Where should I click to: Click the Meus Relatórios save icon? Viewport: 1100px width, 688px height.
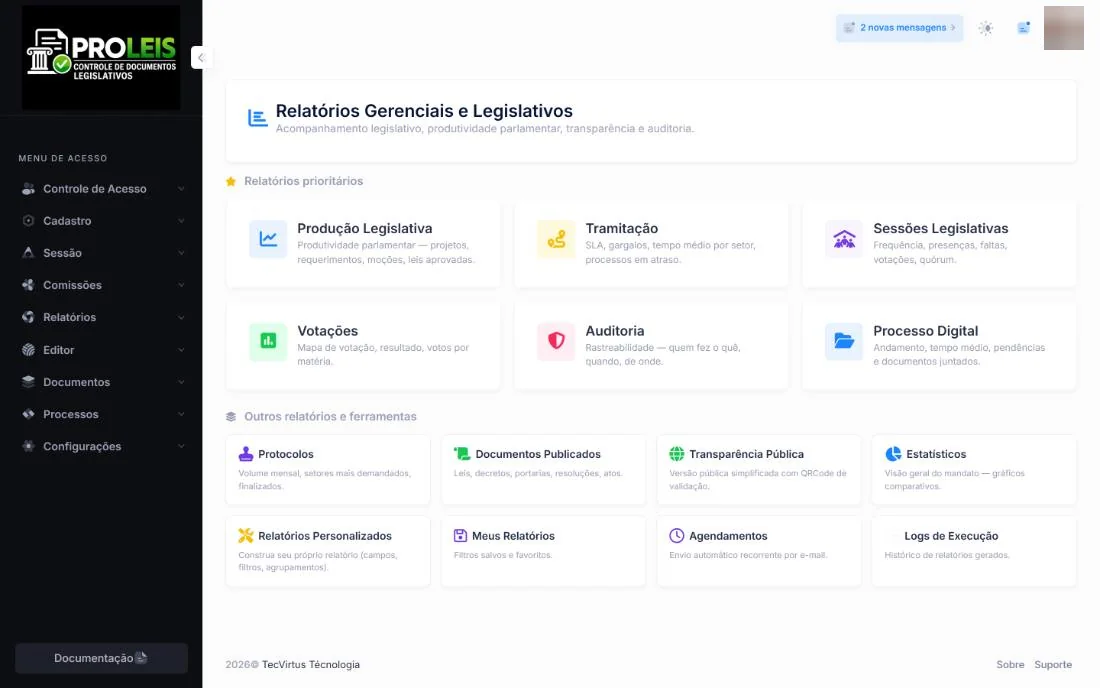tap(460, 536)
